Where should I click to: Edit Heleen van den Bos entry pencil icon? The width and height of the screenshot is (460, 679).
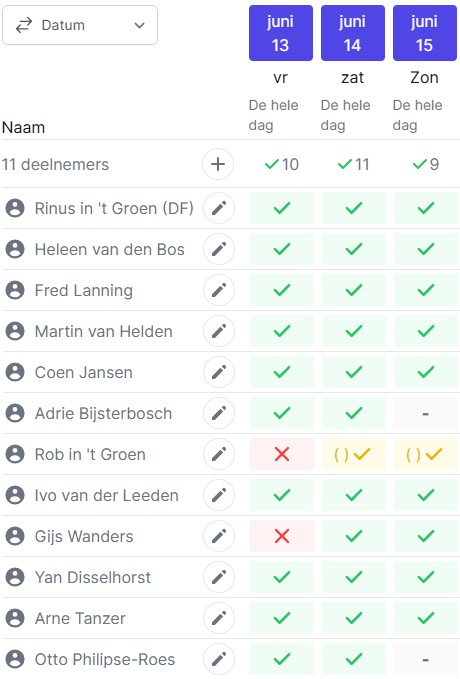click(219, 249)
